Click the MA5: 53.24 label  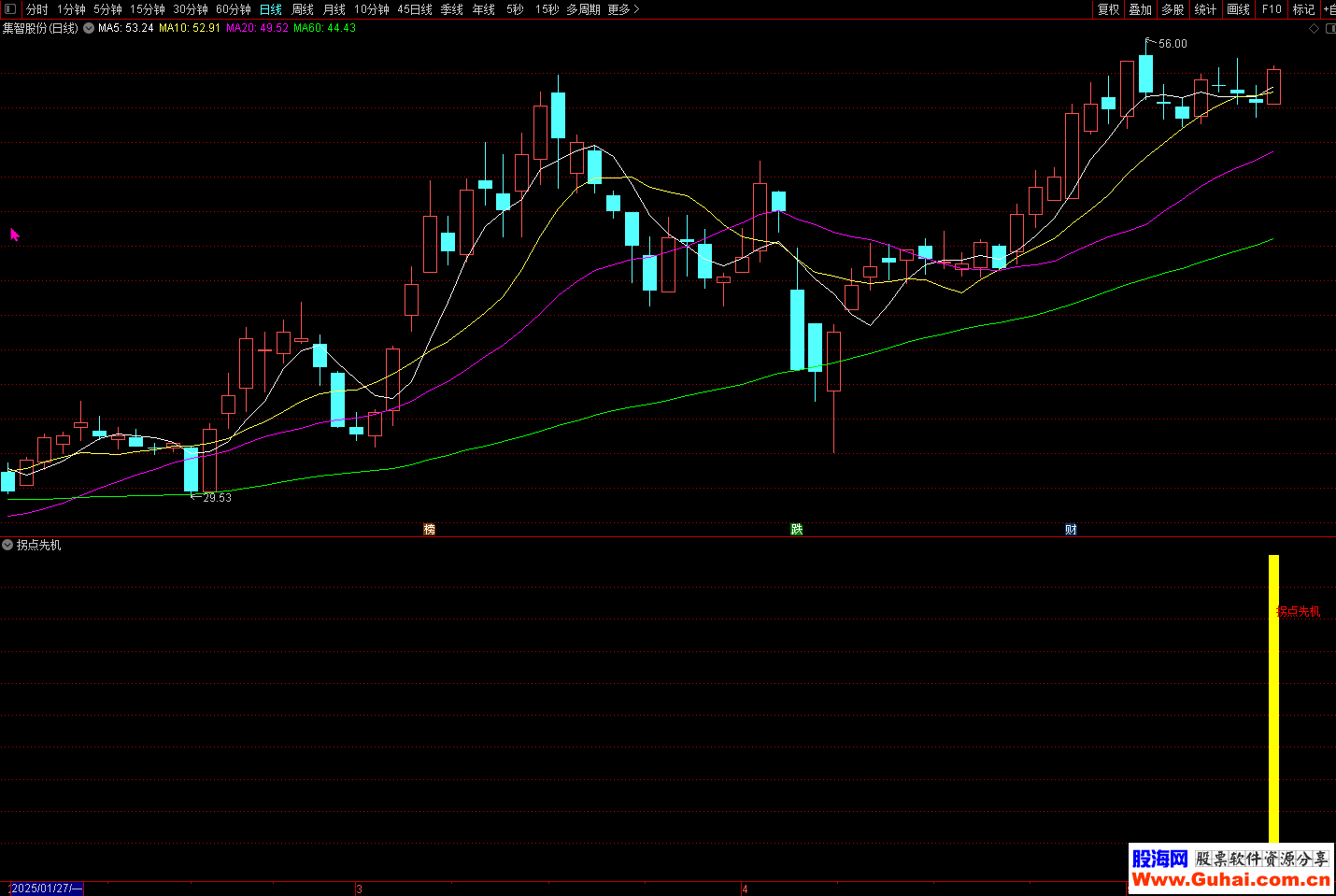[126, 28]
